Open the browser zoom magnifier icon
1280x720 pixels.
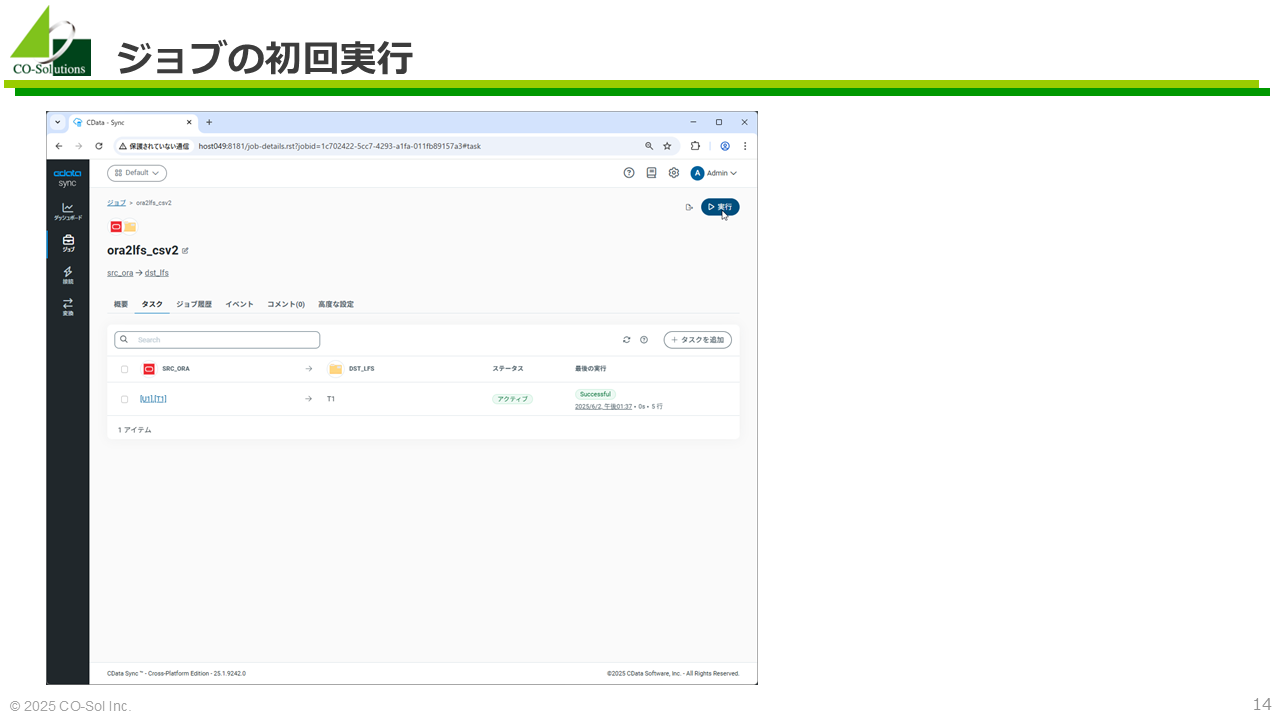[649, 146]
